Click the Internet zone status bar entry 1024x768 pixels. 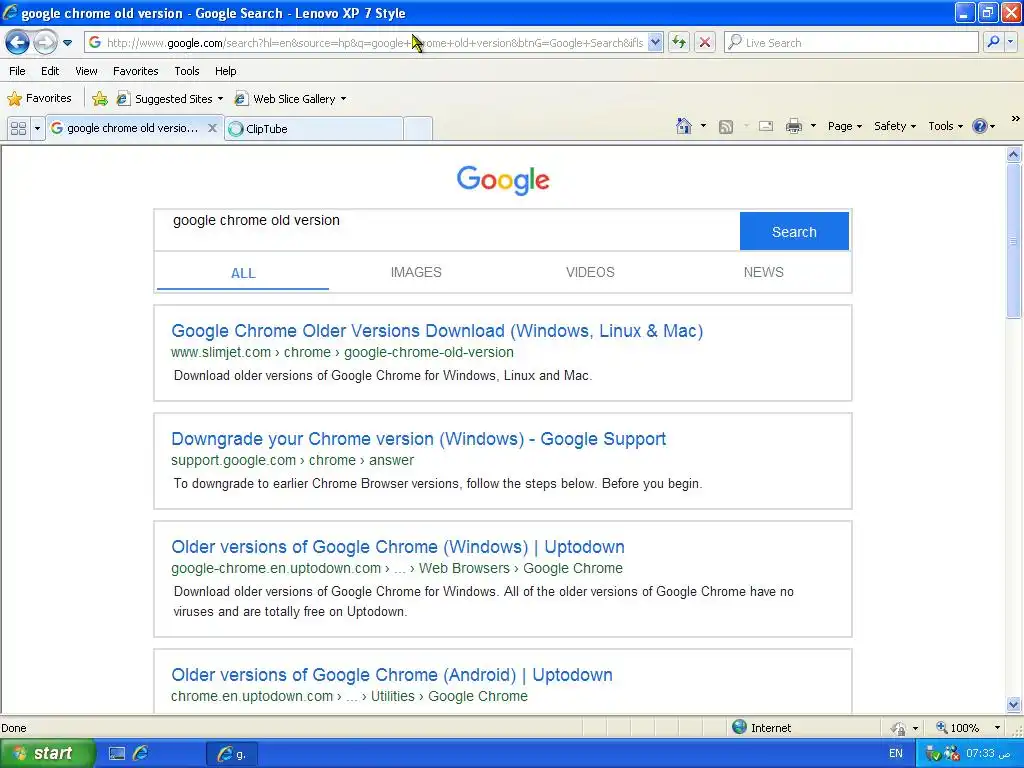(x=761, y=728)
